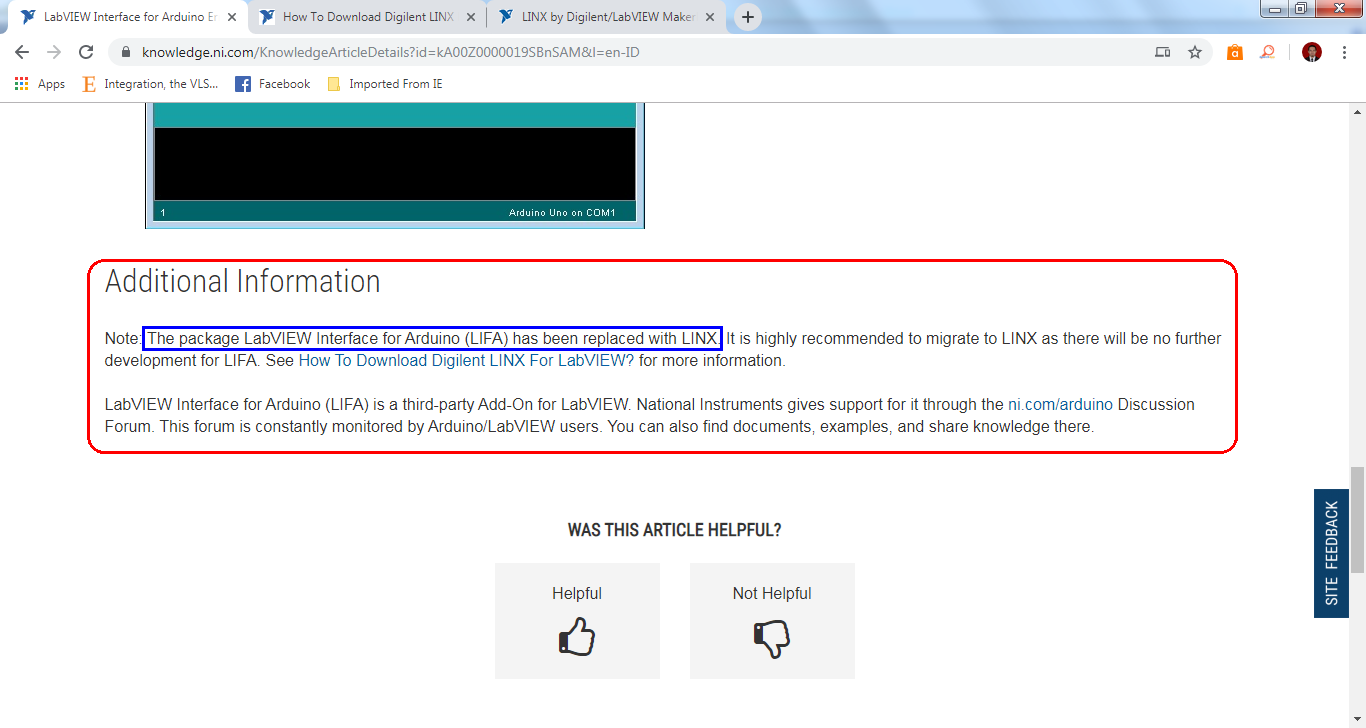1366x728 pixels.
Task: Reload the current page
Action: coord(86,52)
